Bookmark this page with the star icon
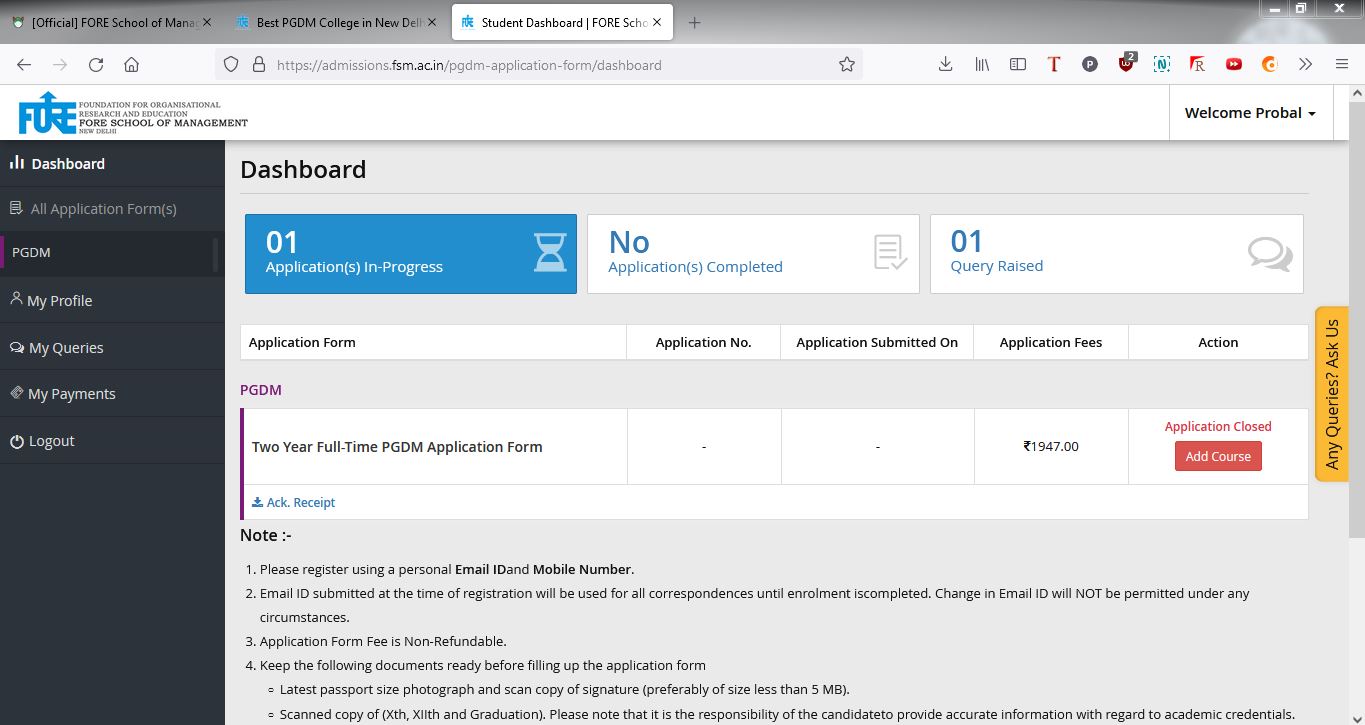Screen dimensions: 1365x725 pyautogui.click(x=847, y=65)
